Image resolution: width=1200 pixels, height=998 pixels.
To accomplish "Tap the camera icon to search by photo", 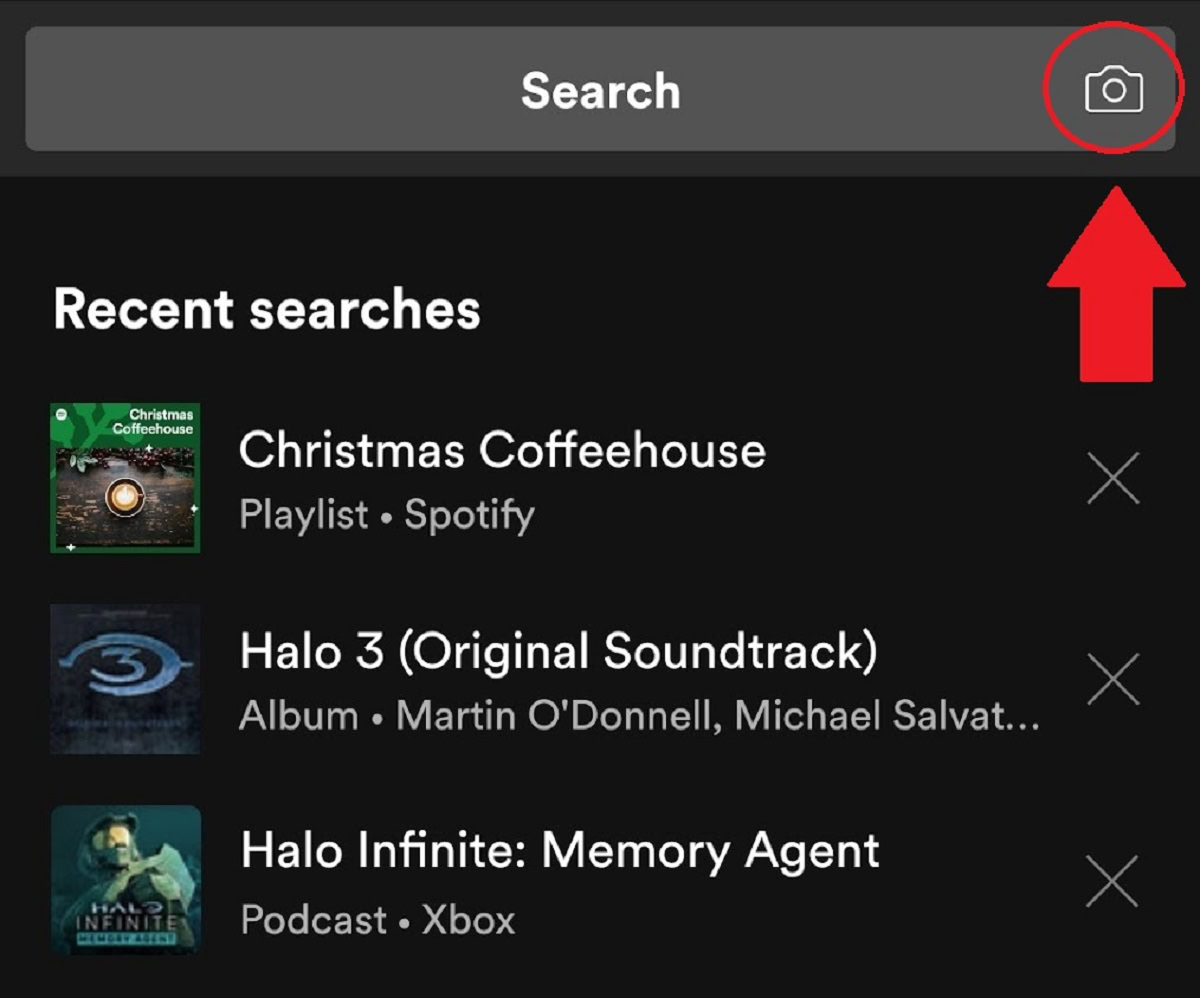I will 1113,90.
